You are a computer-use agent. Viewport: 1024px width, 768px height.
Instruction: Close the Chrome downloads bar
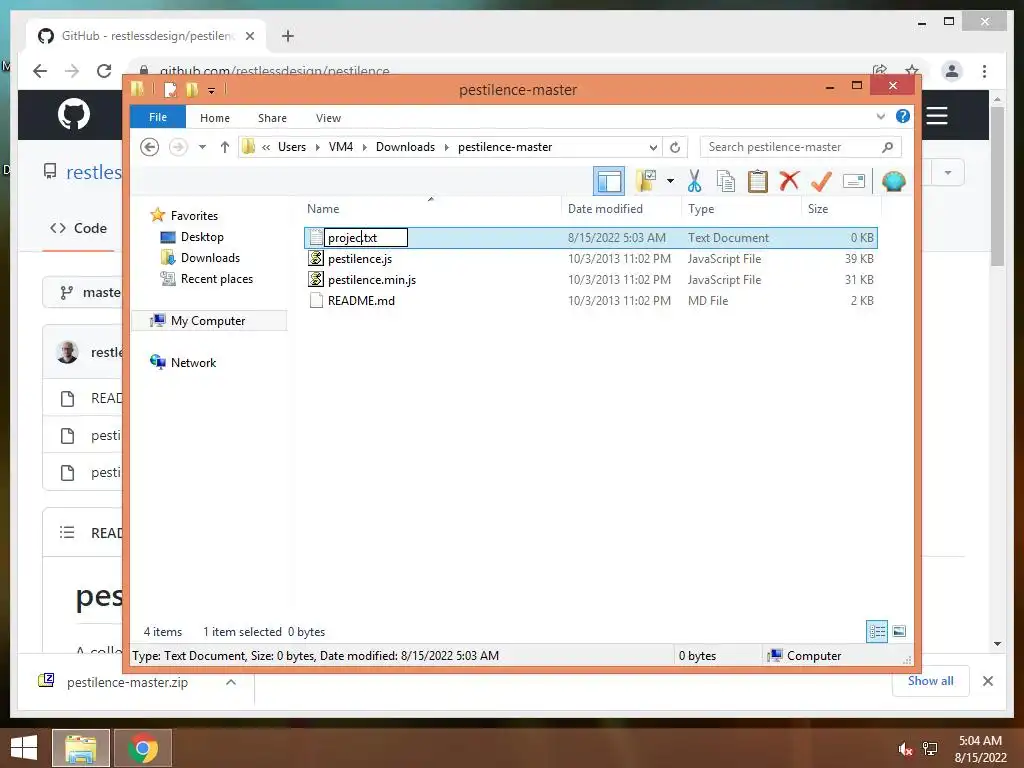pyautogui.click(x=987, y=681)
